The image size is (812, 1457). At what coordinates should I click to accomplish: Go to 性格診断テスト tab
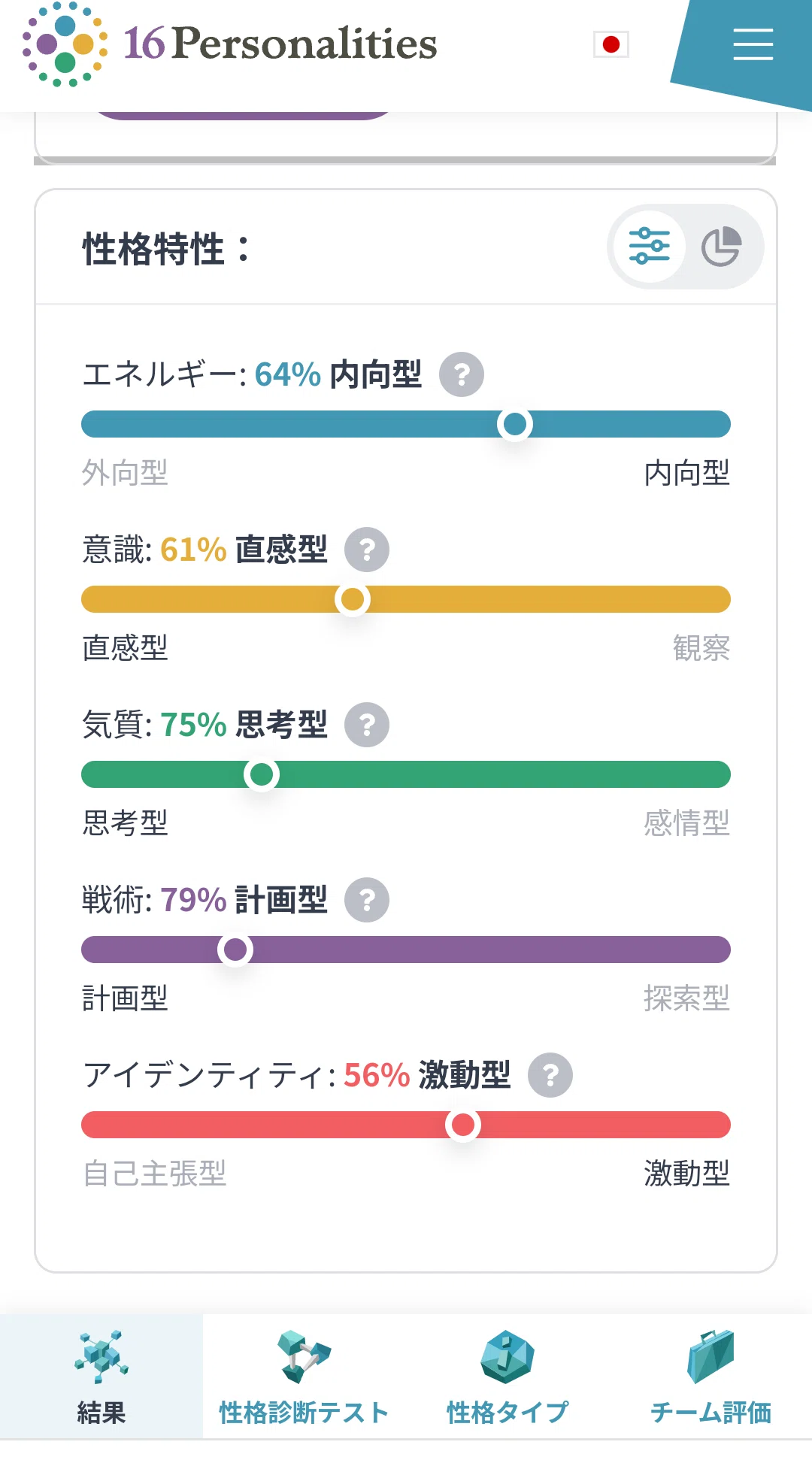[304, 1377]
